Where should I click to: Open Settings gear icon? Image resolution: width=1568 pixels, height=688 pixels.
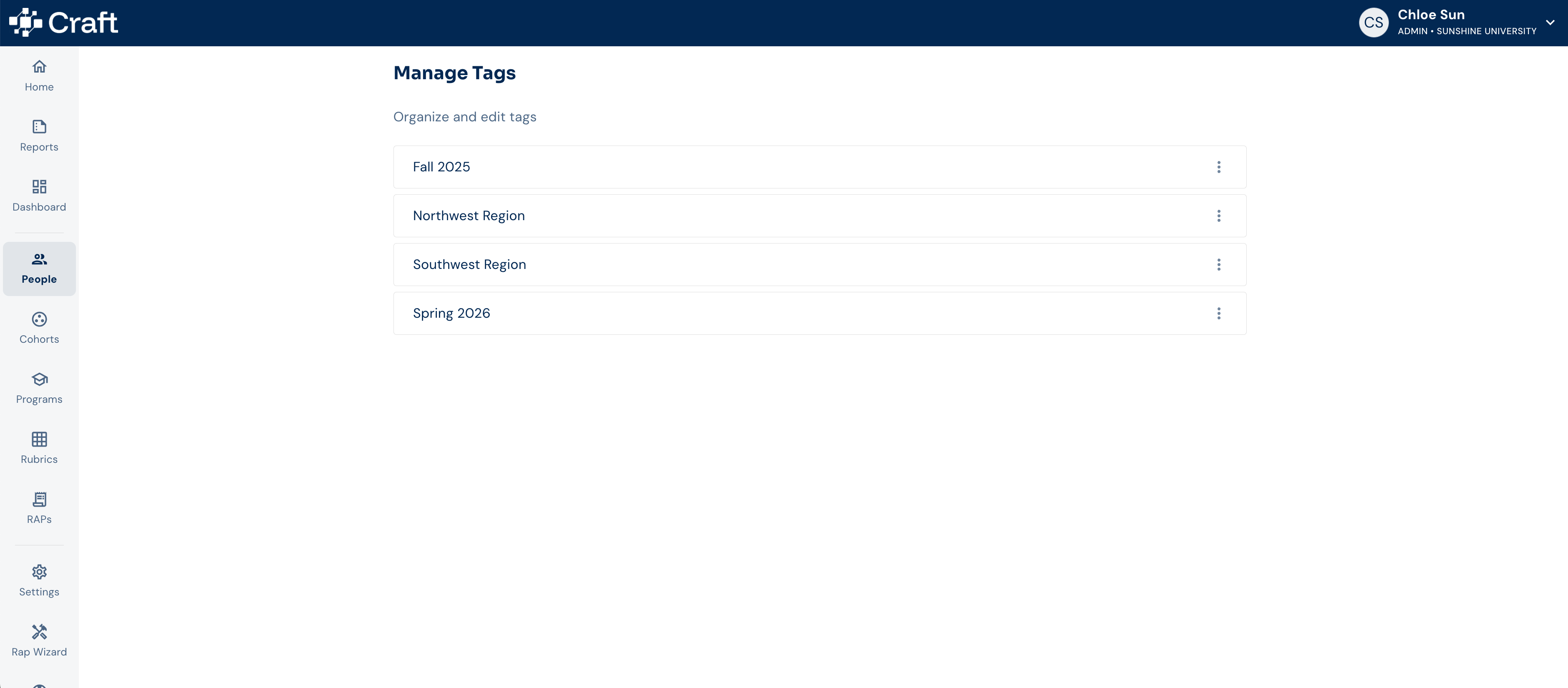coord(39,571)
